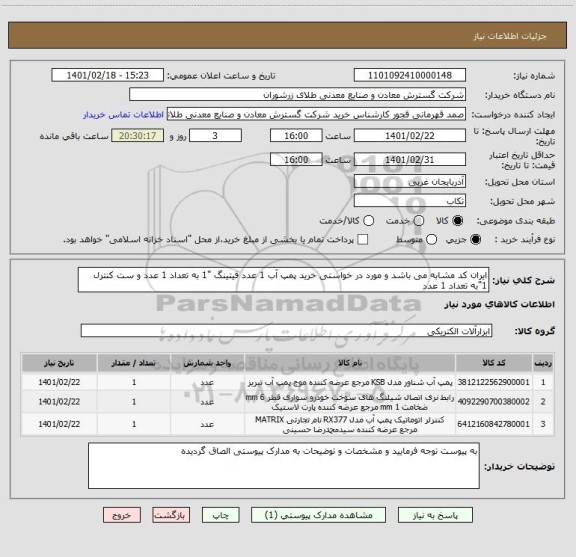
Task: Click the خروج exit button
Action: (x=122, y=515)
